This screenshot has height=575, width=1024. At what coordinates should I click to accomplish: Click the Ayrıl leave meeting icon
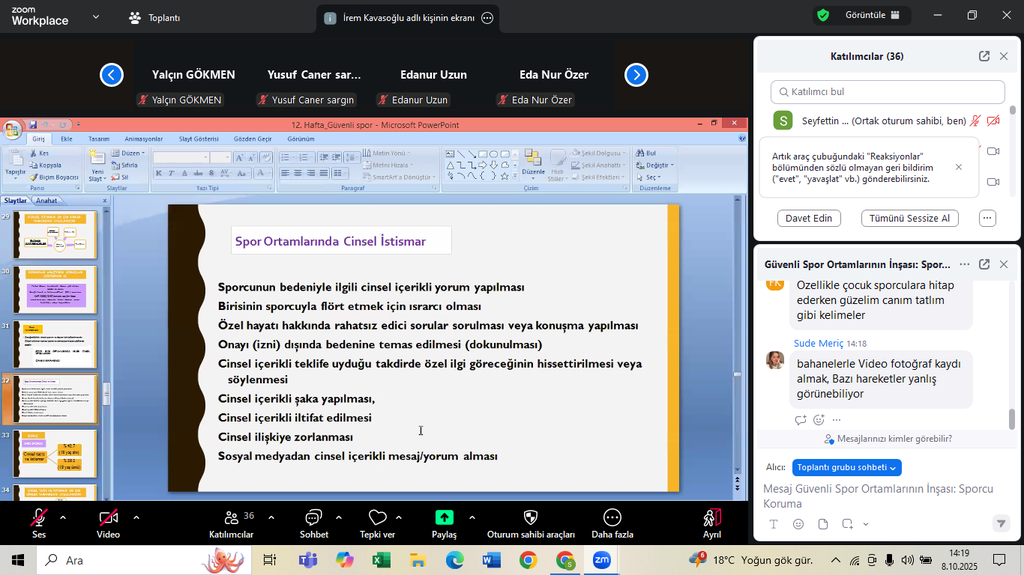coord(712,517)
